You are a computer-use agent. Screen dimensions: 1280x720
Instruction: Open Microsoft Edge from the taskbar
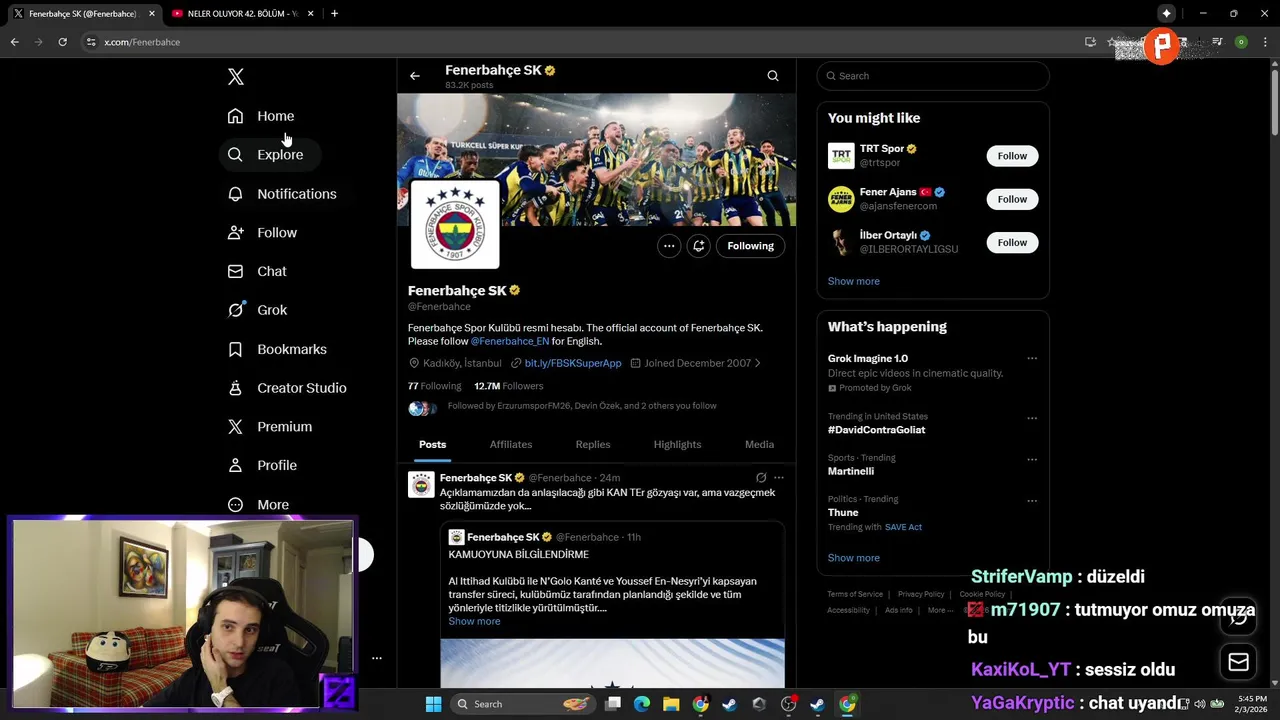pyautogui.click(x=642, y=704)
